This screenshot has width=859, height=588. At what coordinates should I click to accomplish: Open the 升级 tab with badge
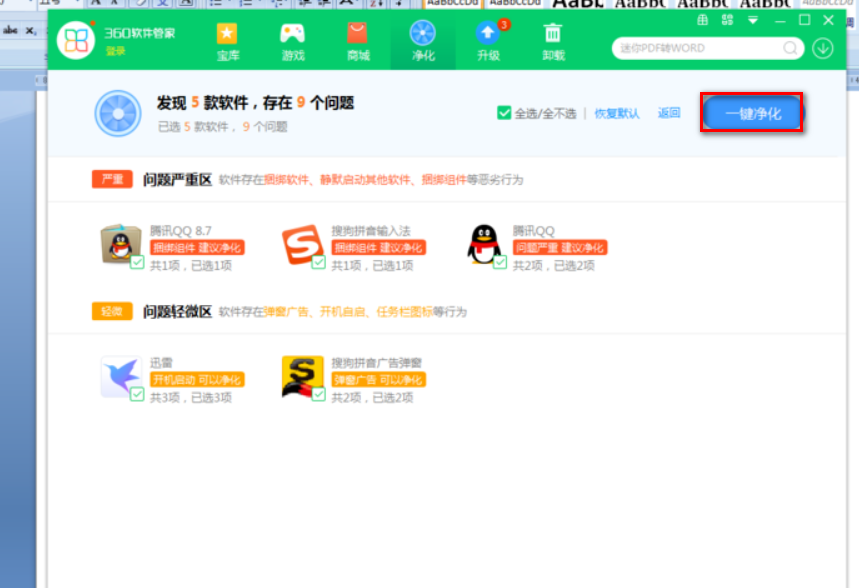click(x=488, y=42)
